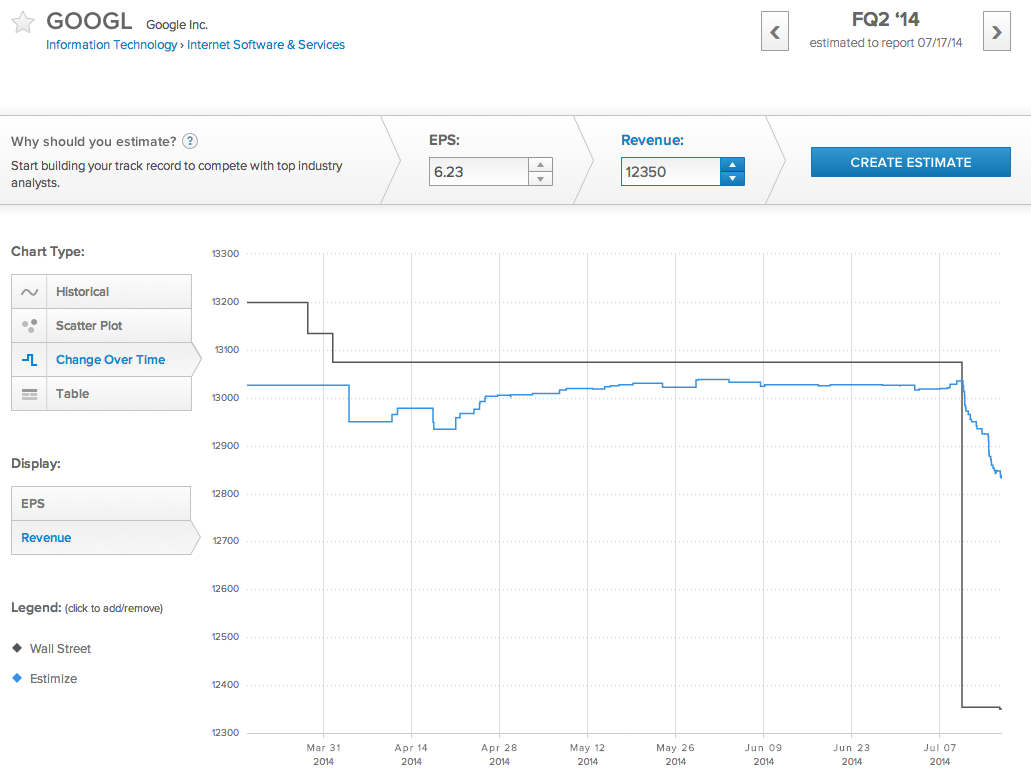1031x778 pixels.
Task: Select the Change Over Time chart type
Action: tap(105, 360)
